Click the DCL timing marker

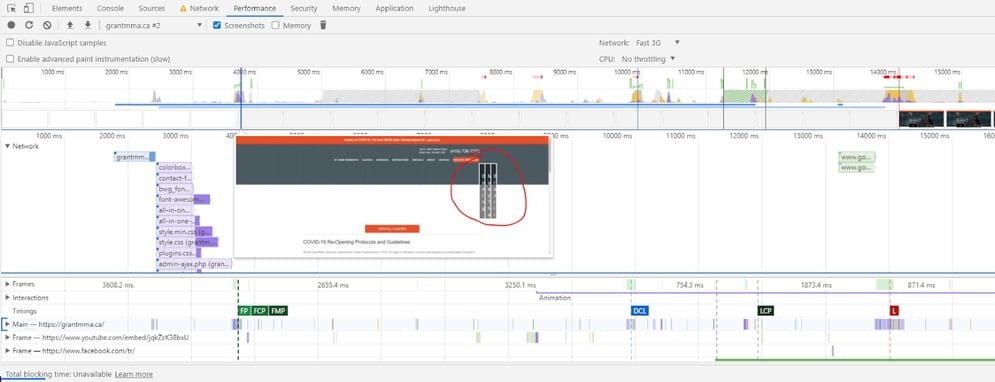640,311
